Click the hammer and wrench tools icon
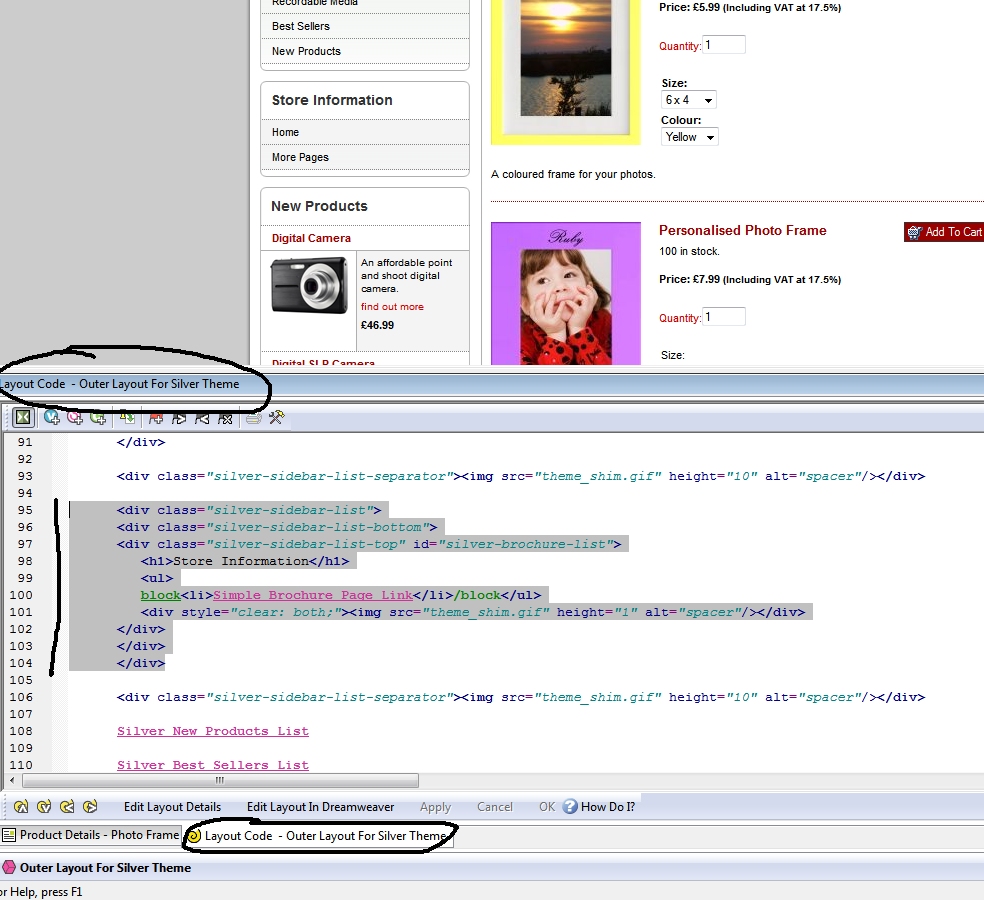Viewport: 984px width, 900px height. pos(276,418)
